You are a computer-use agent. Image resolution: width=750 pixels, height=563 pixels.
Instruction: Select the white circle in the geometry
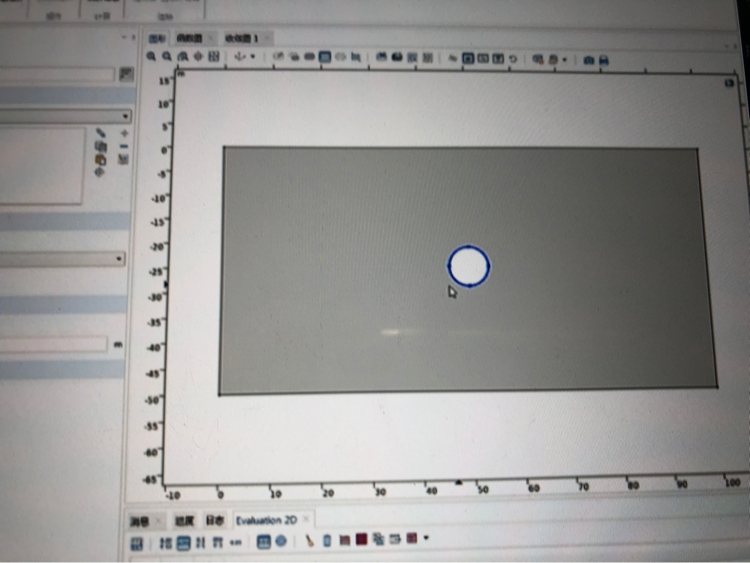tap(468, 266)
